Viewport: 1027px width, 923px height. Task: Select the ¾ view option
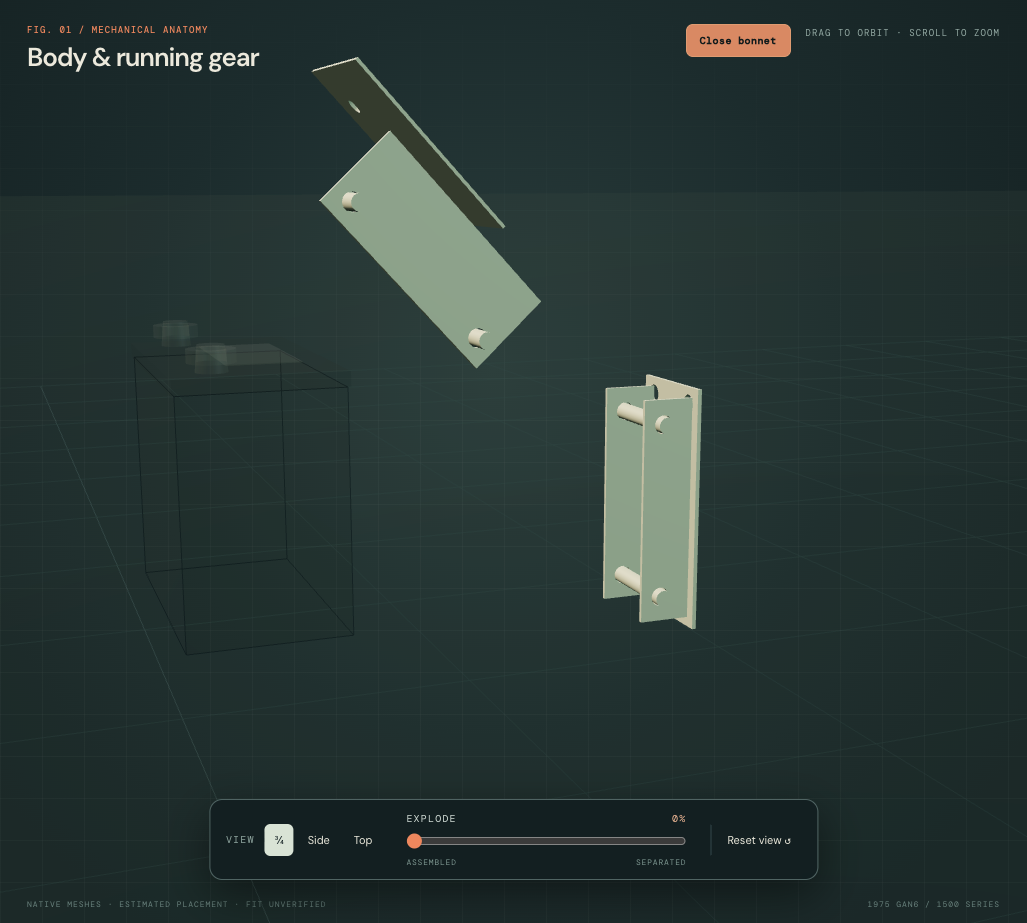point(279,840)
